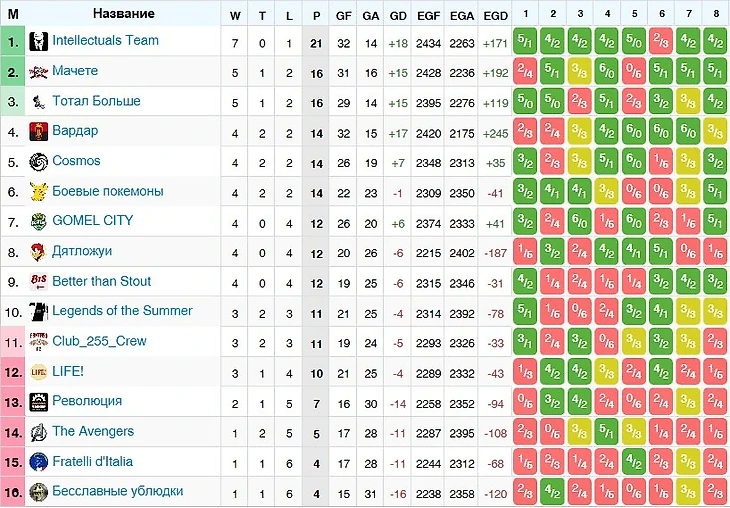The width and height of the screenshot is (730, 508).
Task: Sort table by the EGD column header
Action: tap(495, 15)
